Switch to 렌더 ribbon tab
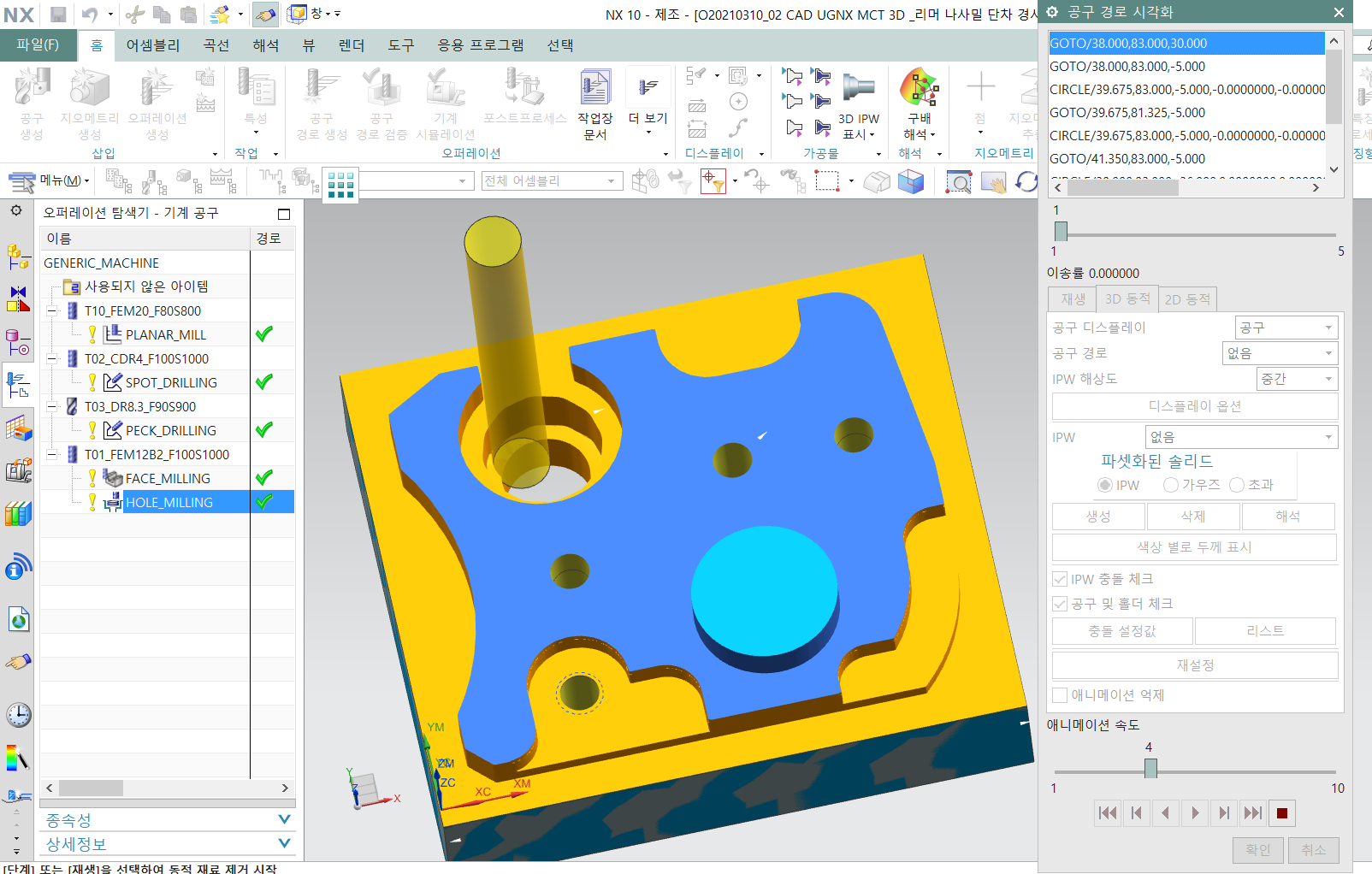This screenshot has height=874, width=1372. 352,45
